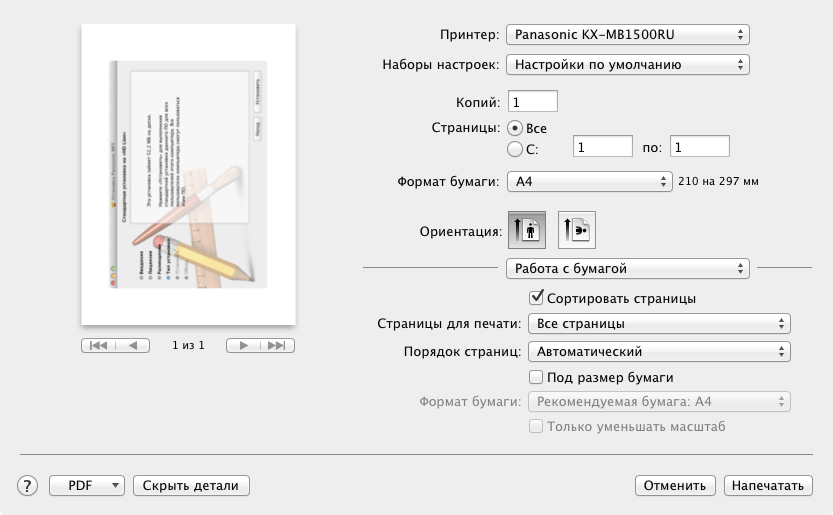Image resolution: width=833 pixels, height=515 pixels.
Task: Uncheck Сортировать страницы checkbox
Action: [x=537, y=297]
